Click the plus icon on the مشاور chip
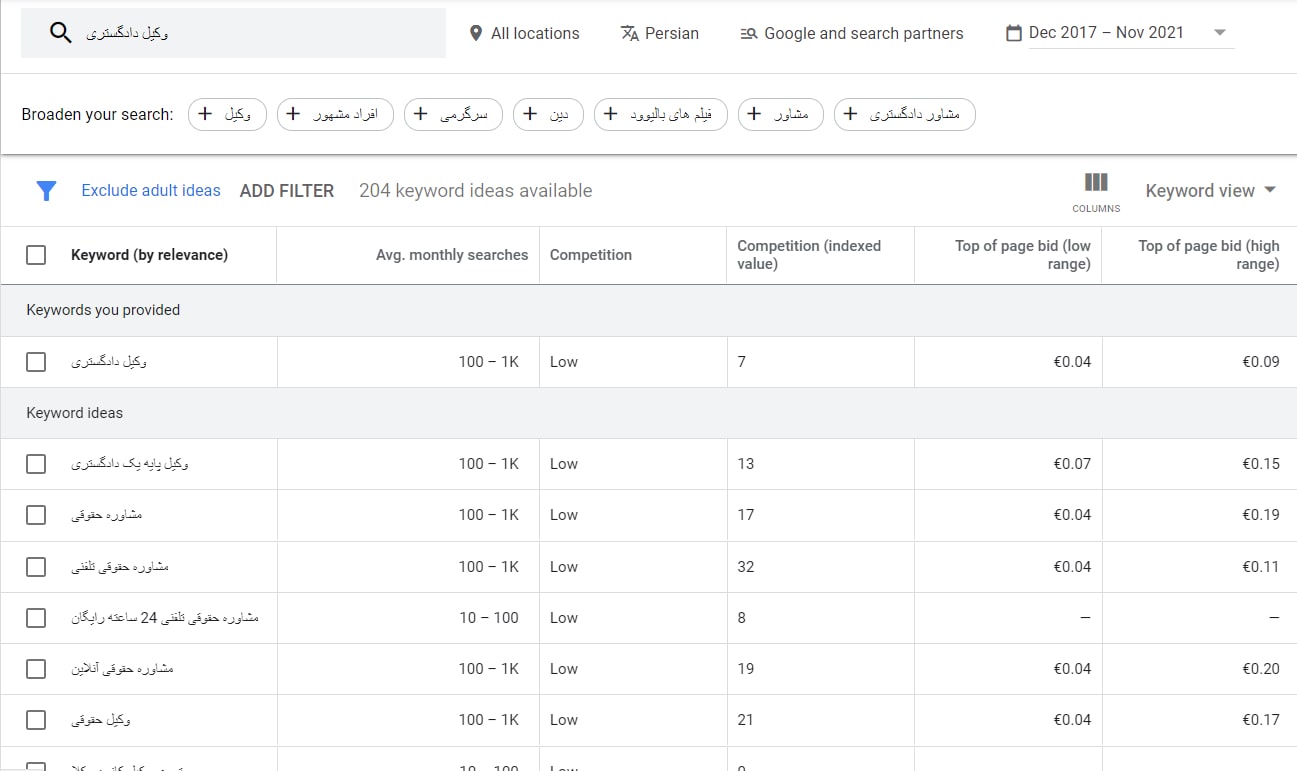The height and width of the screenshot is (771, 1297). (x=754, y=114)
